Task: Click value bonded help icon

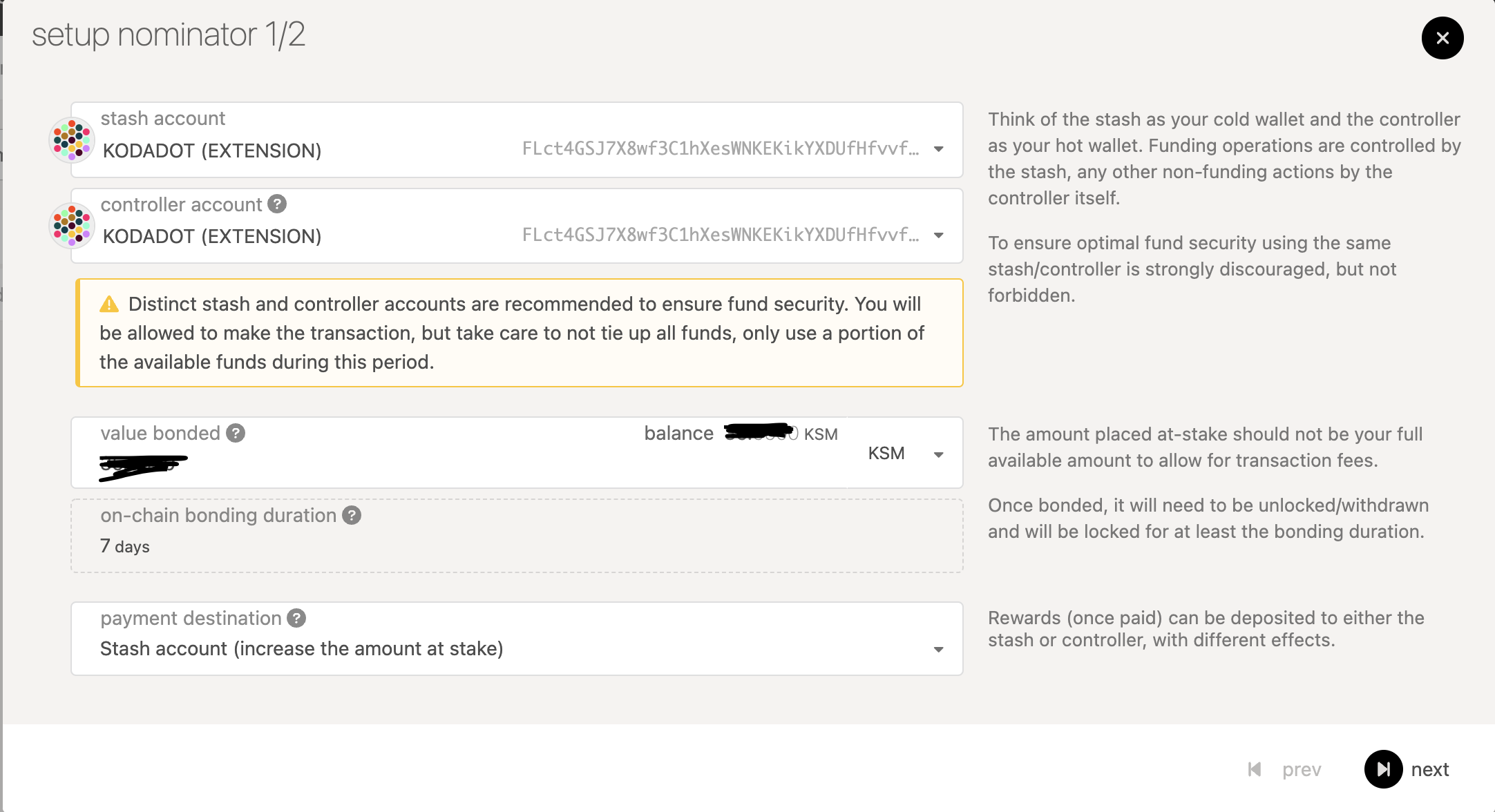Action: click(236, 434)
